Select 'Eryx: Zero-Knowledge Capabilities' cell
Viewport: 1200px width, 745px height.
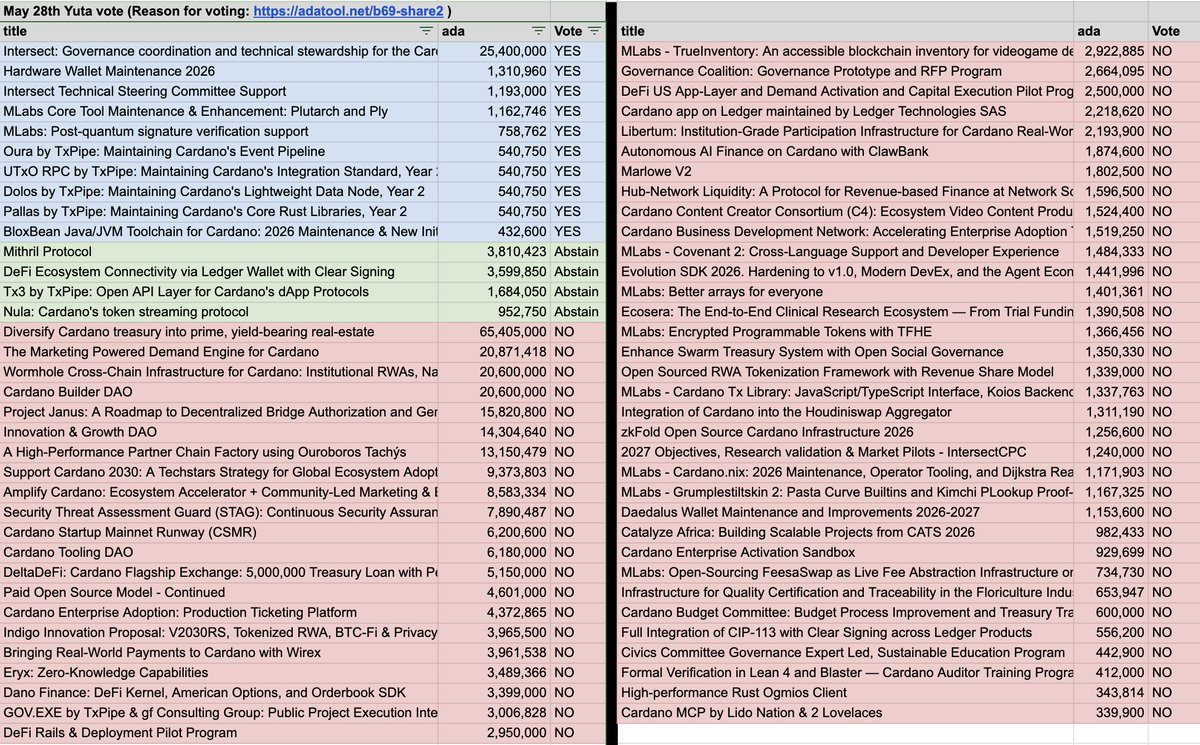point(219,672)
